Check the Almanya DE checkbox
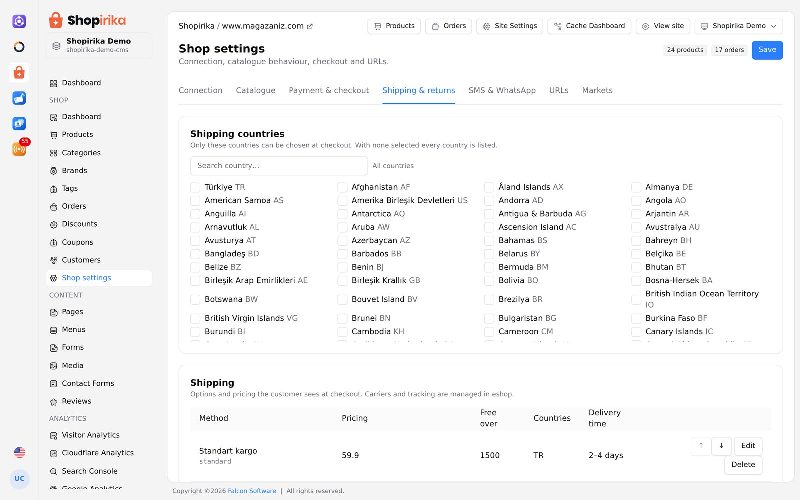The image size is (800, 500). click(x=636, y=187)
